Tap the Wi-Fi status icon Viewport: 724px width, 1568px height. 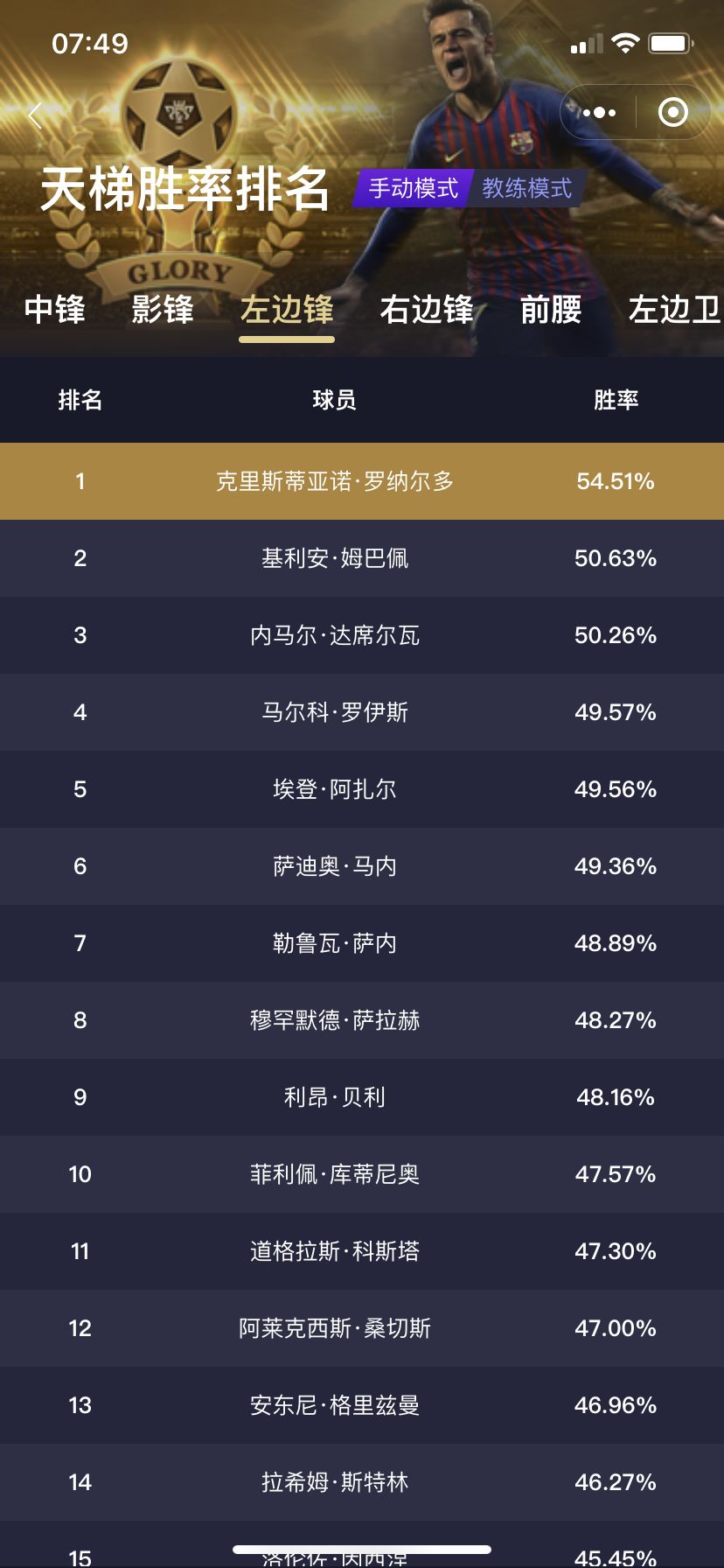click(x=625, y=43)
